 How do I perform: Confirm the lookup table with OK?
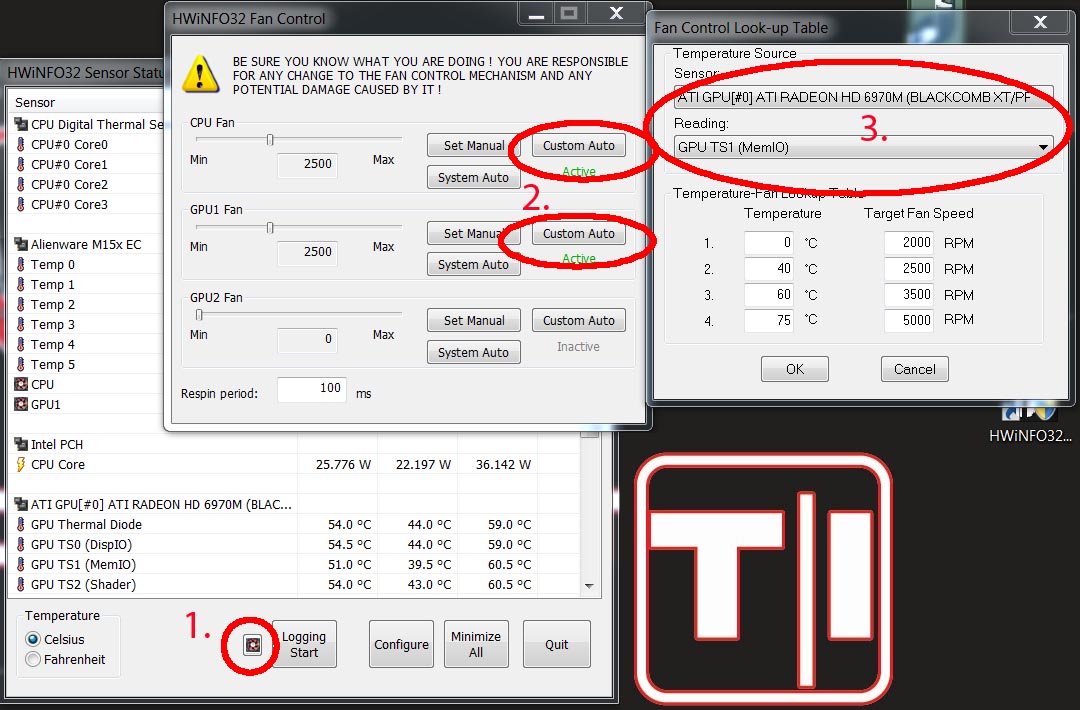tap(795, 369)
